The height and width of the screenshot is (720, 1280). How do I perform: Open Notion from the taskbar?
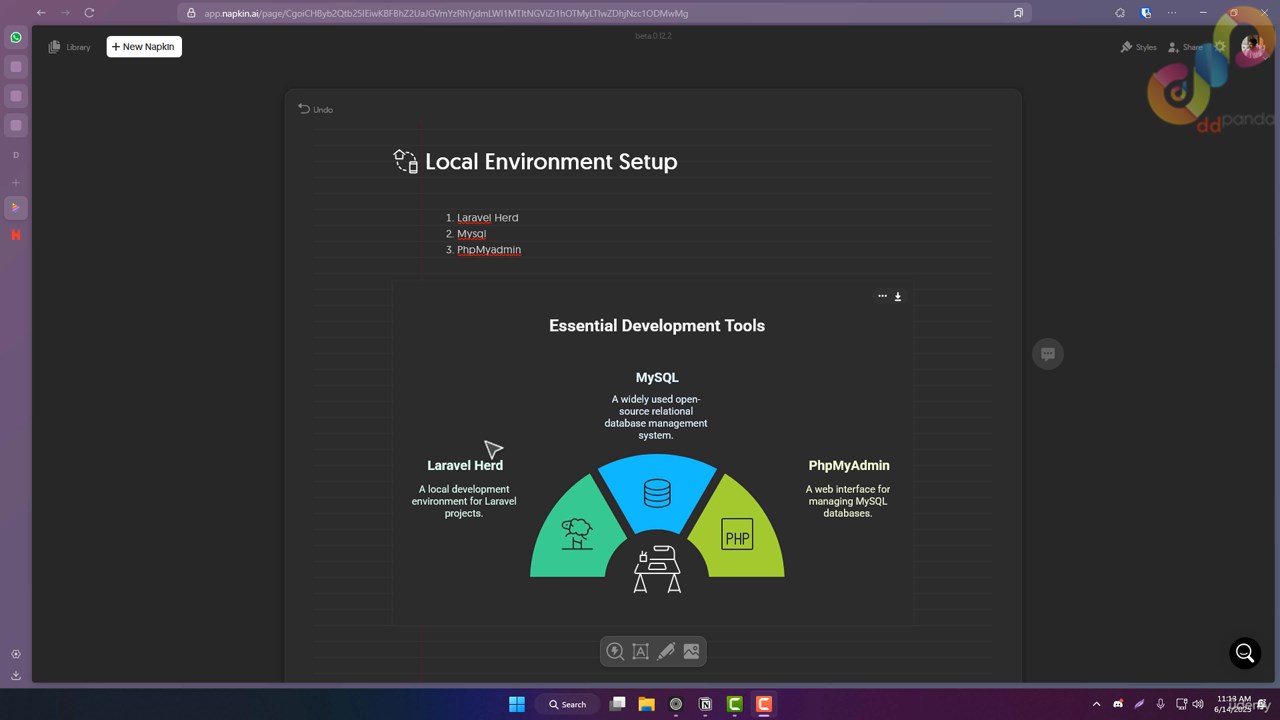click(x=705, y=704)
